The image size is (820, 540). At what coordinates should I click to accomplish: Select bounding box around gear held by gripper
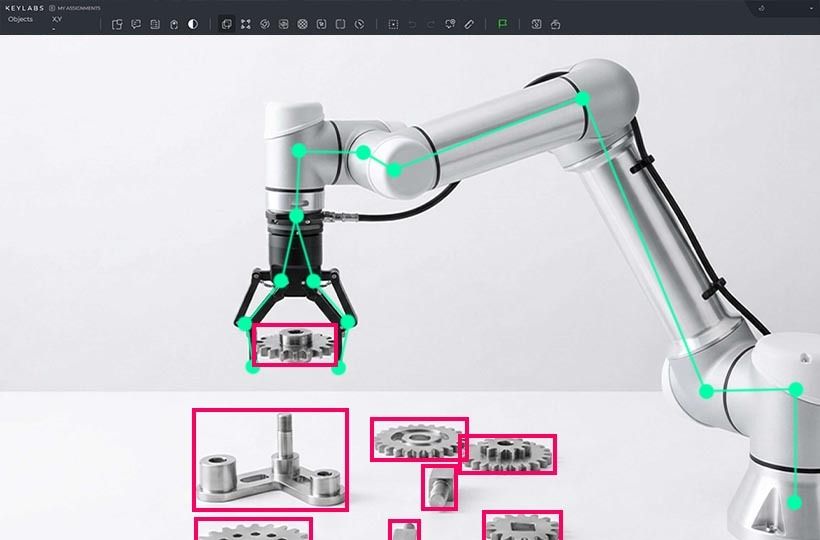point(295,344)
